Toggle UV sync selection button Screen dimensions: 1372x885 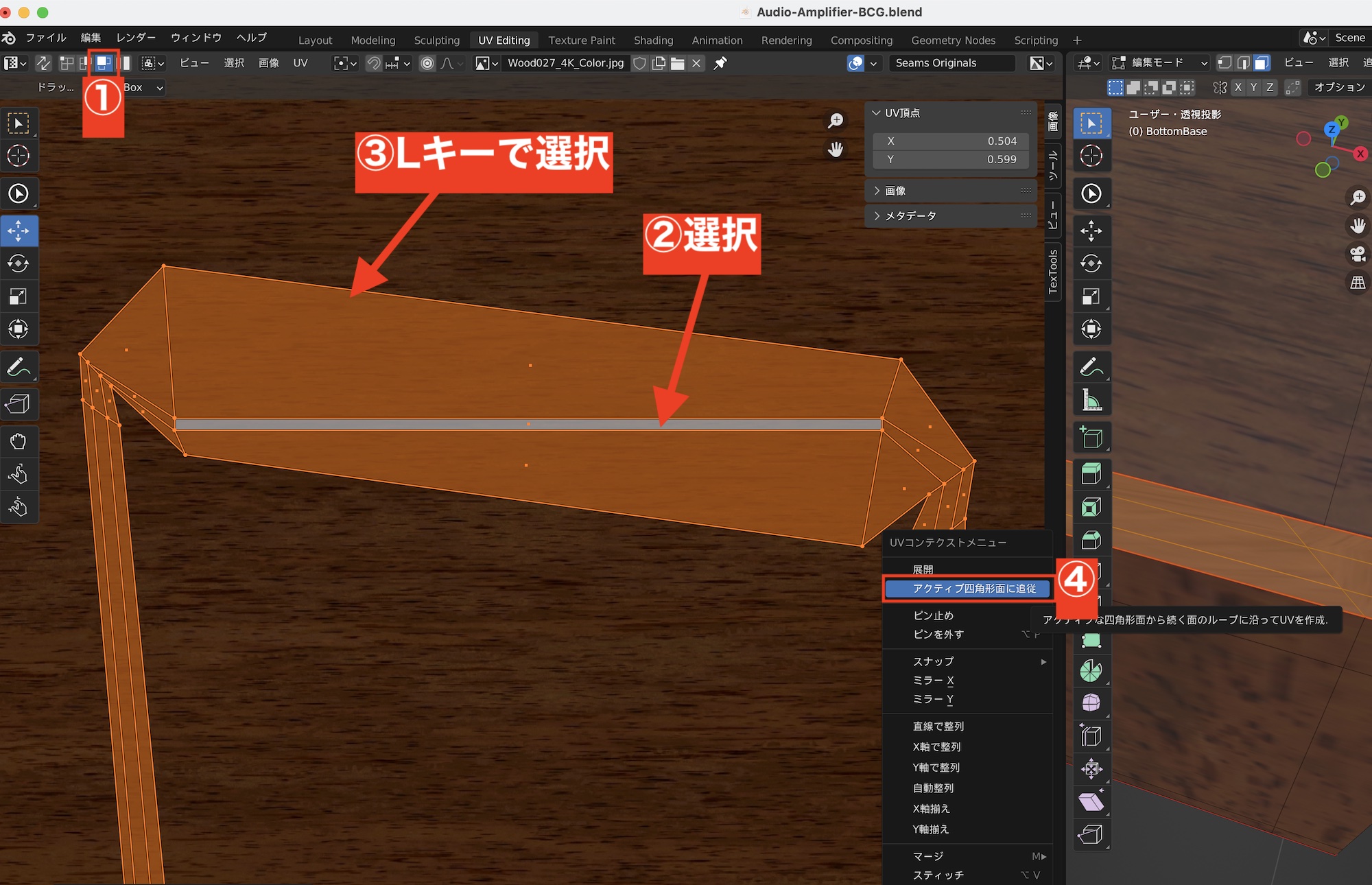[x=43, y=63]
